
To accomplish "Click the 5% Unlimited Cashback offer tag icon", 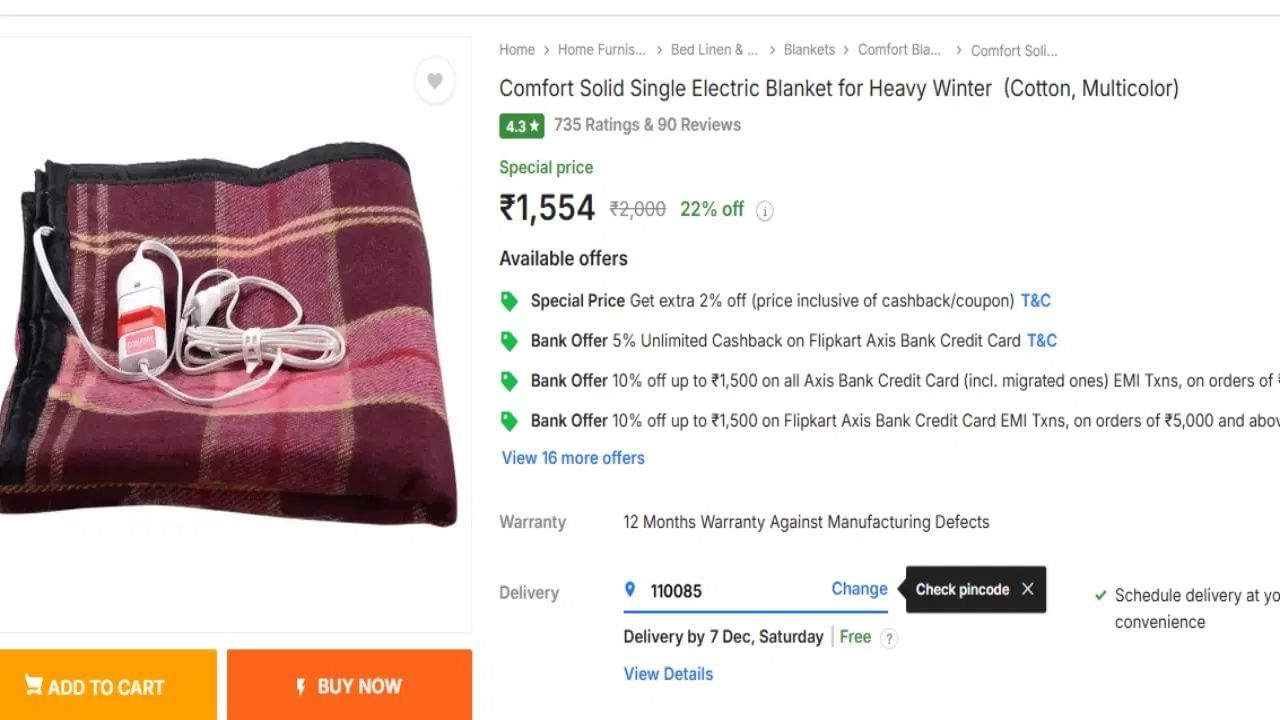I will click(509, 341).
